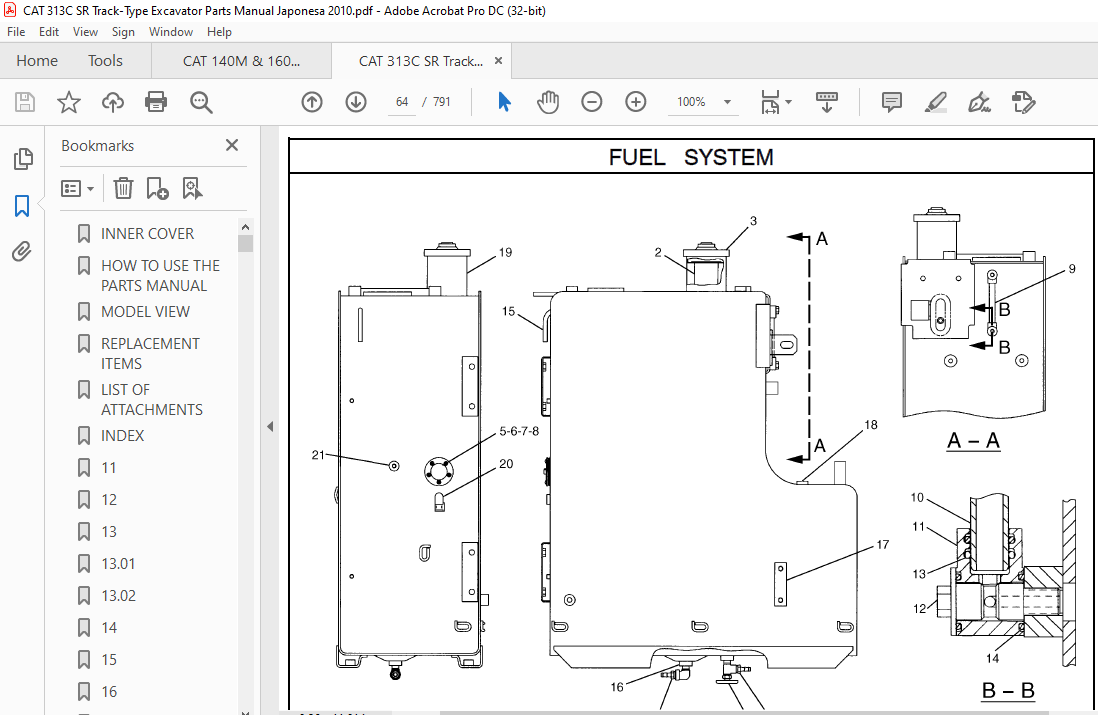The width and height of the screenshot is (1098, 715).
Task: Open the Sign menu
Action: point(123,32)
